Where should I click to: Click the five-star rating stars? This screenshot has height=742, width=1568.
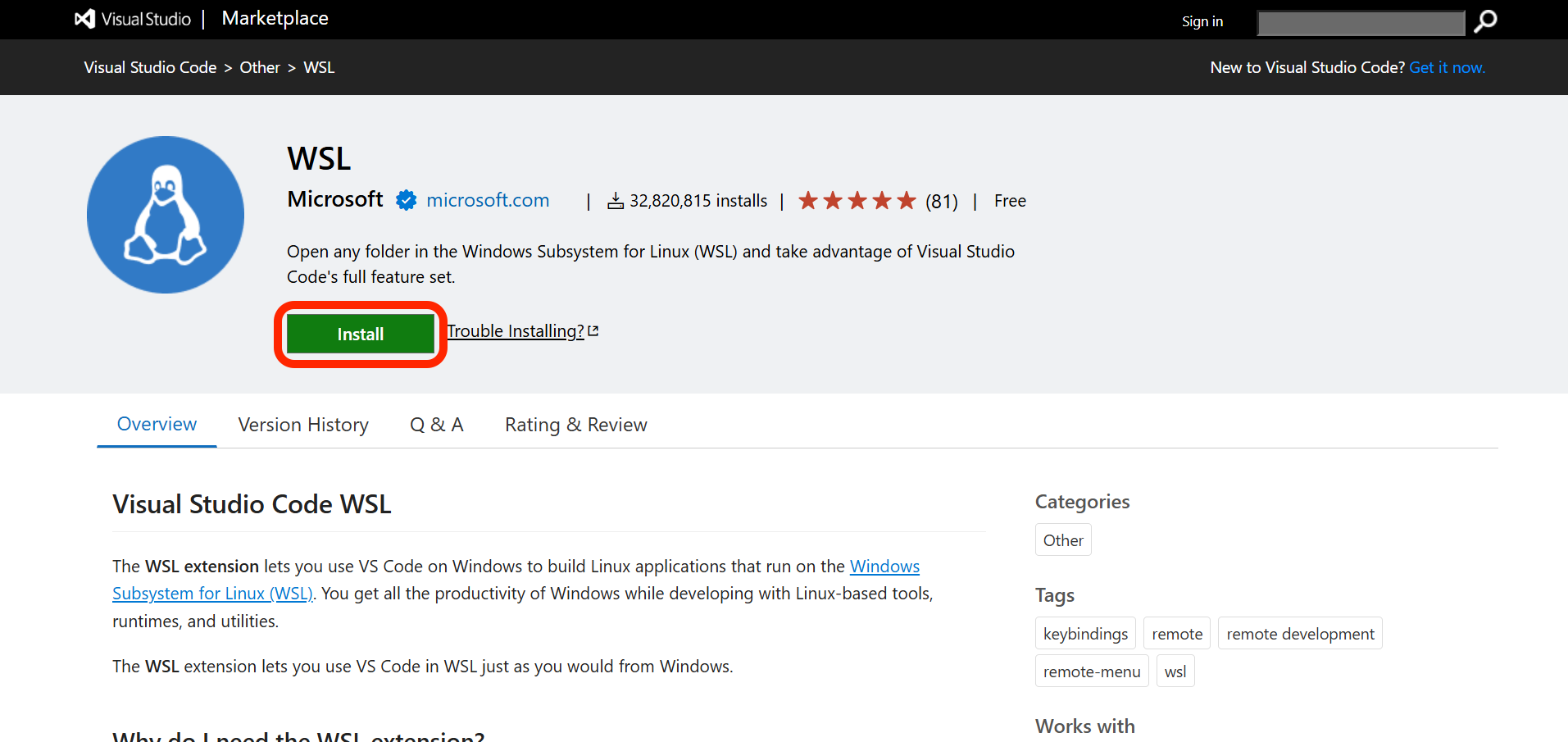click(x=857, y=199)
